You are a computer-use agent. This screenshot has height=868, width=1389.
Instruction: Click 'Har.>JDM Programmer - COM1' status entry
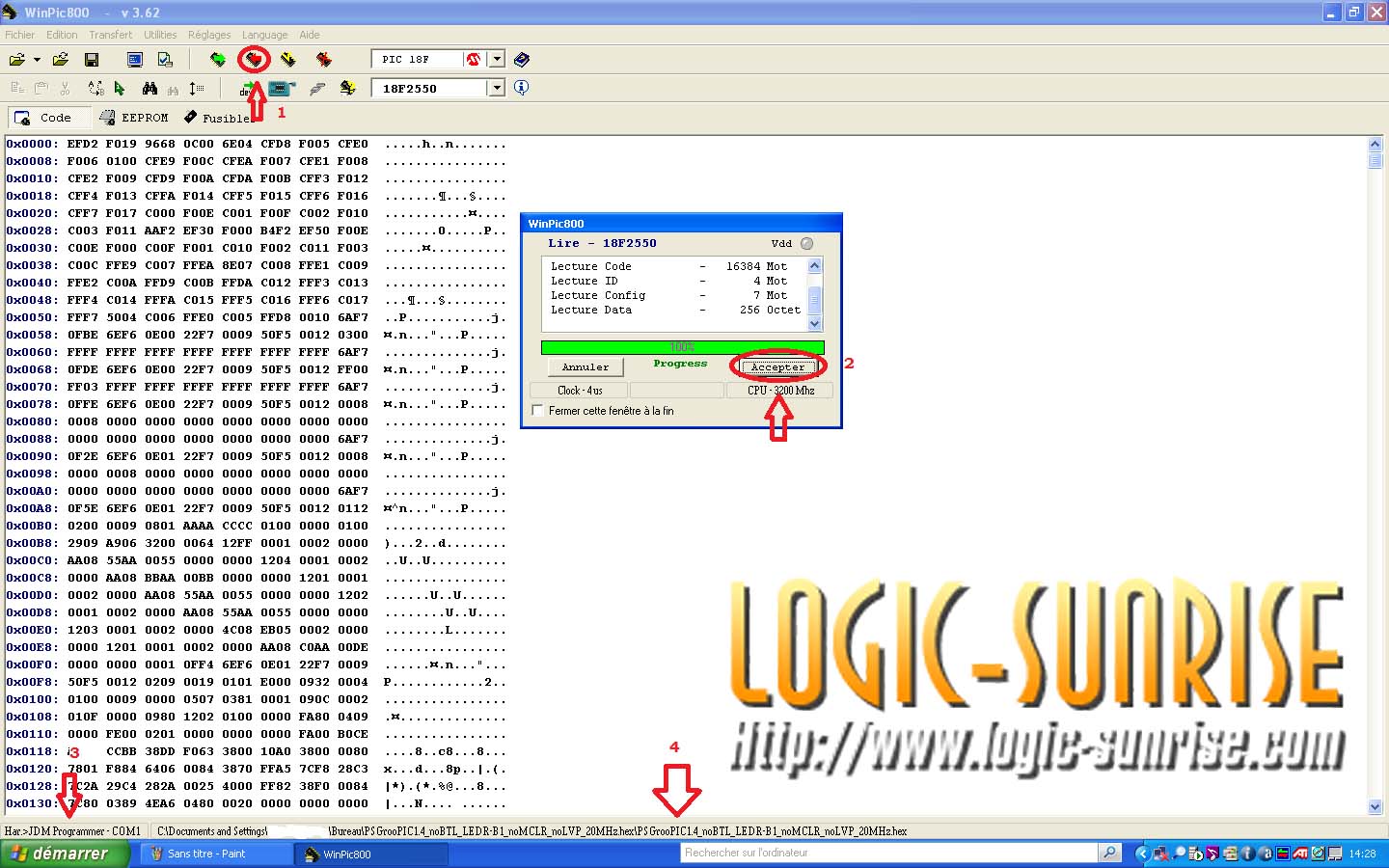coord(73,830)
